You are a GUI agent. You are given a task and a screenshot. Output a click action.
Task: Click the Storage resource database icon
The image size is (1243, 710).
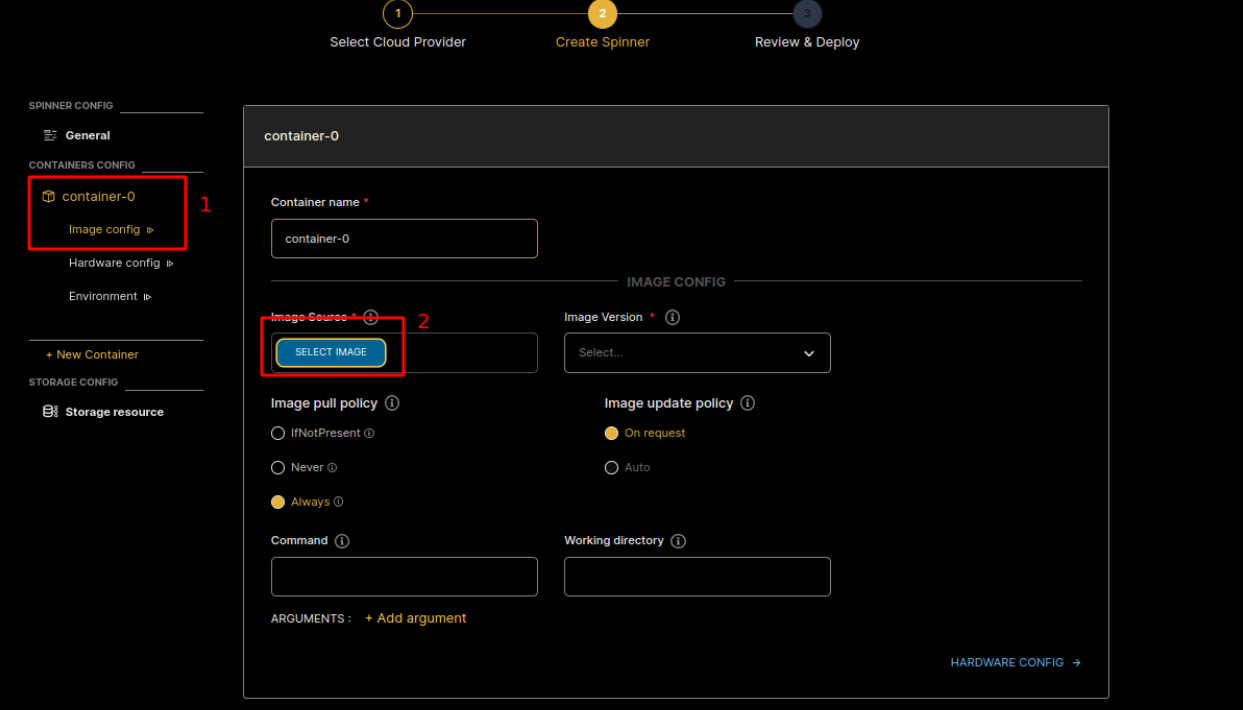click(50, 411)
